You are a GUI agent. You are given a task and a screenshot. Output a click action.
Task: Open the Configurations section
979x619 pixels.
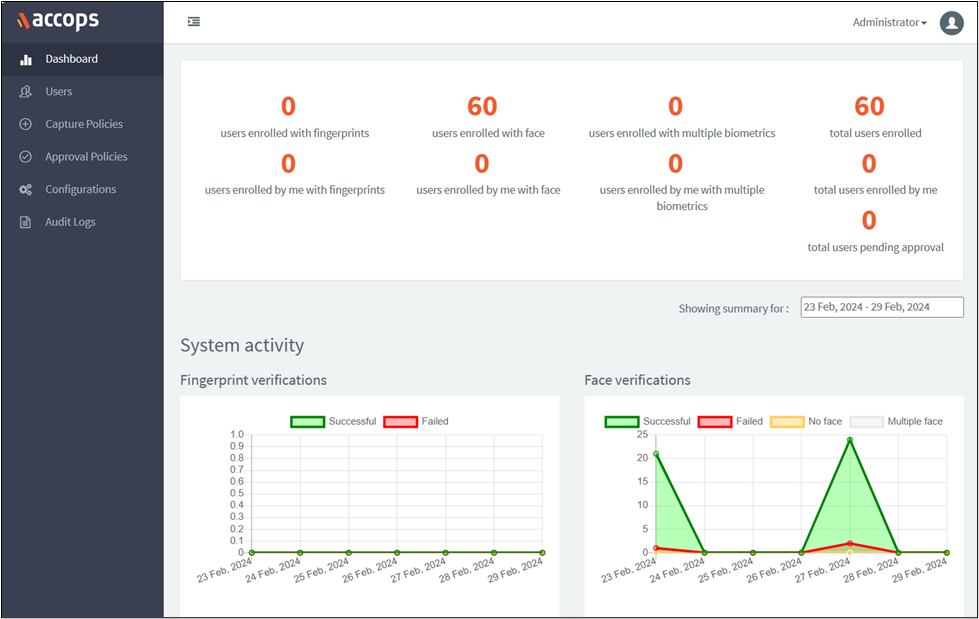click(x=80, y=190)
